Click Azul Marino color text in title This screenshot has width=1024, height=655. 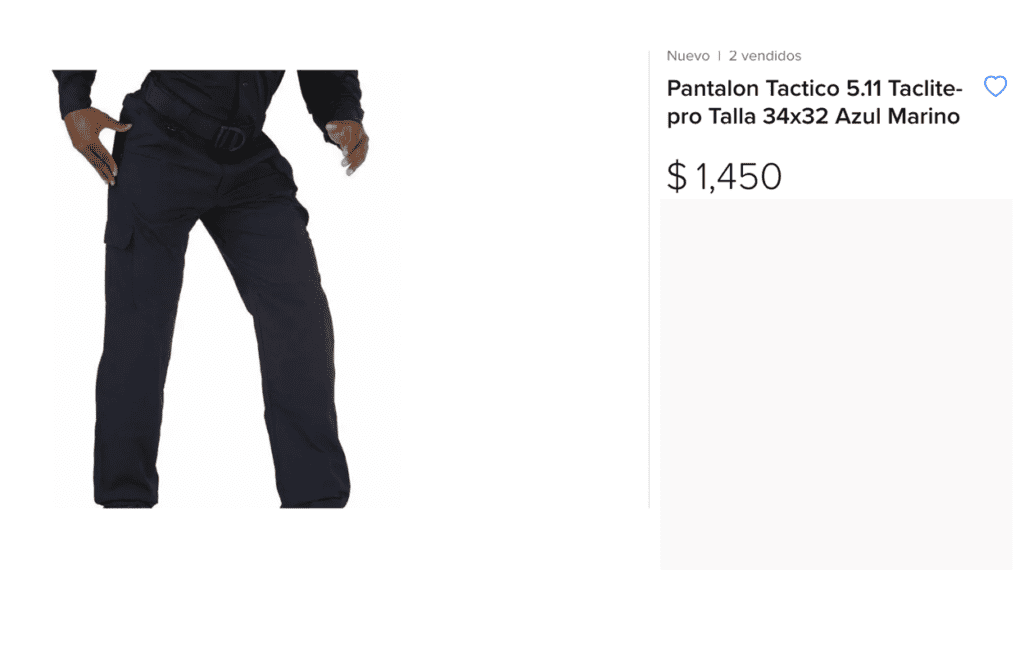[897, 116]
